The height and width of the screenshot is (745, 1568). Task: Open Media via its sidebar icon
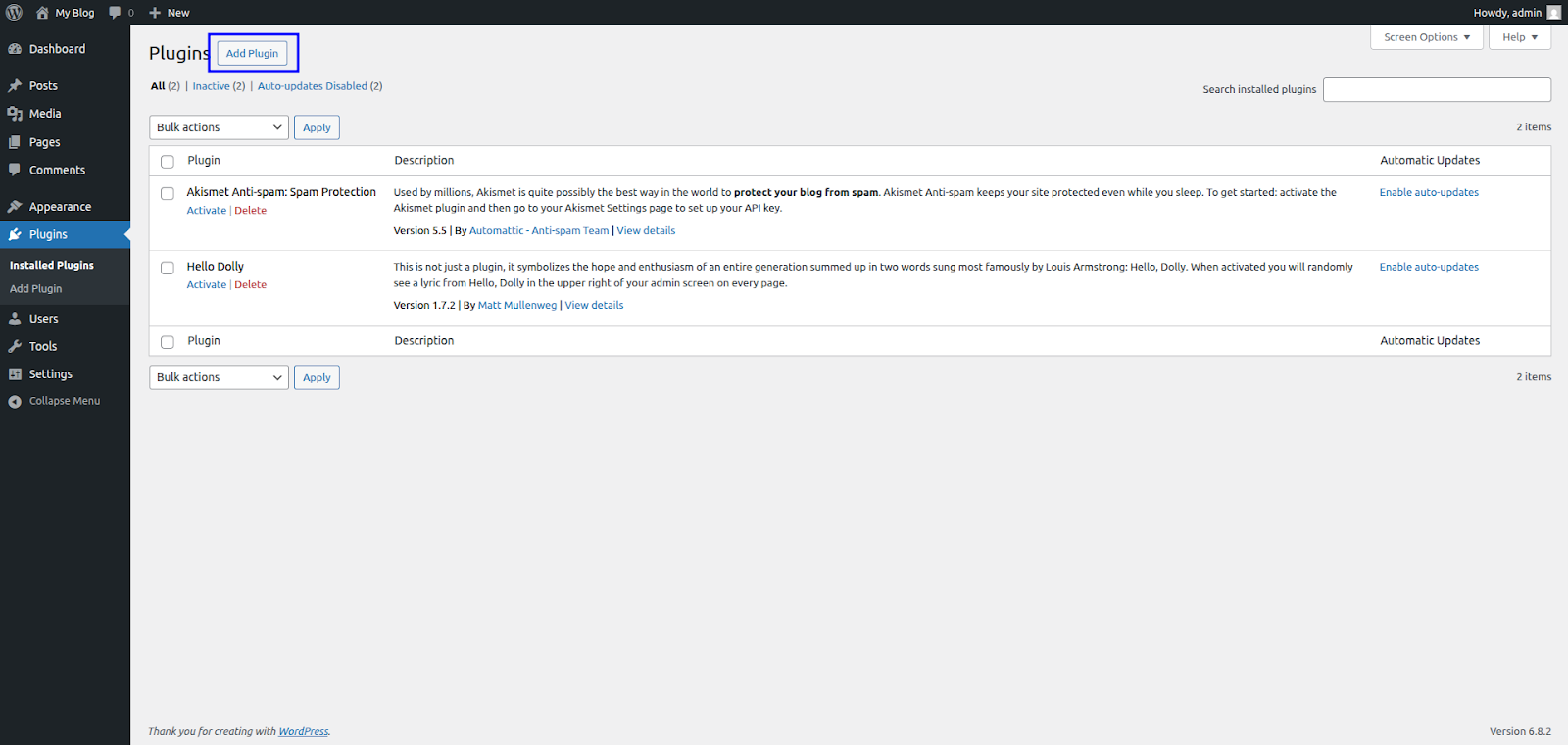(15, 114)
